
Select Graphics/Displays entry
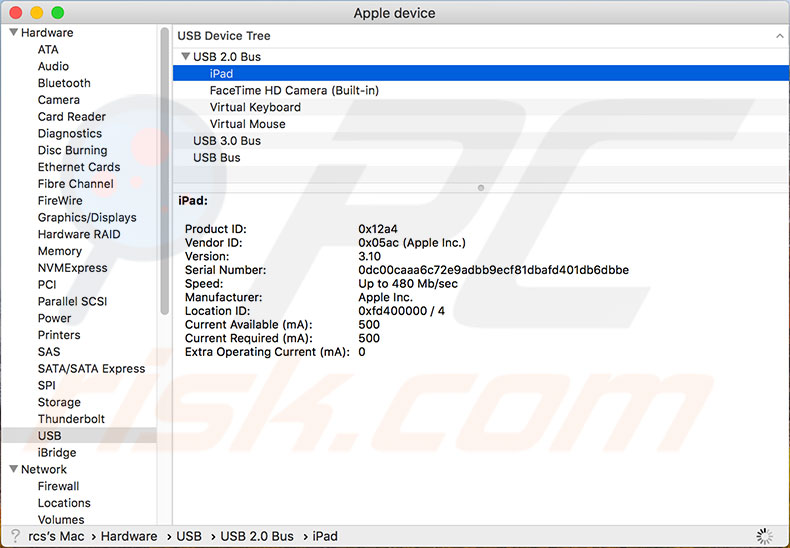point(87,217)
